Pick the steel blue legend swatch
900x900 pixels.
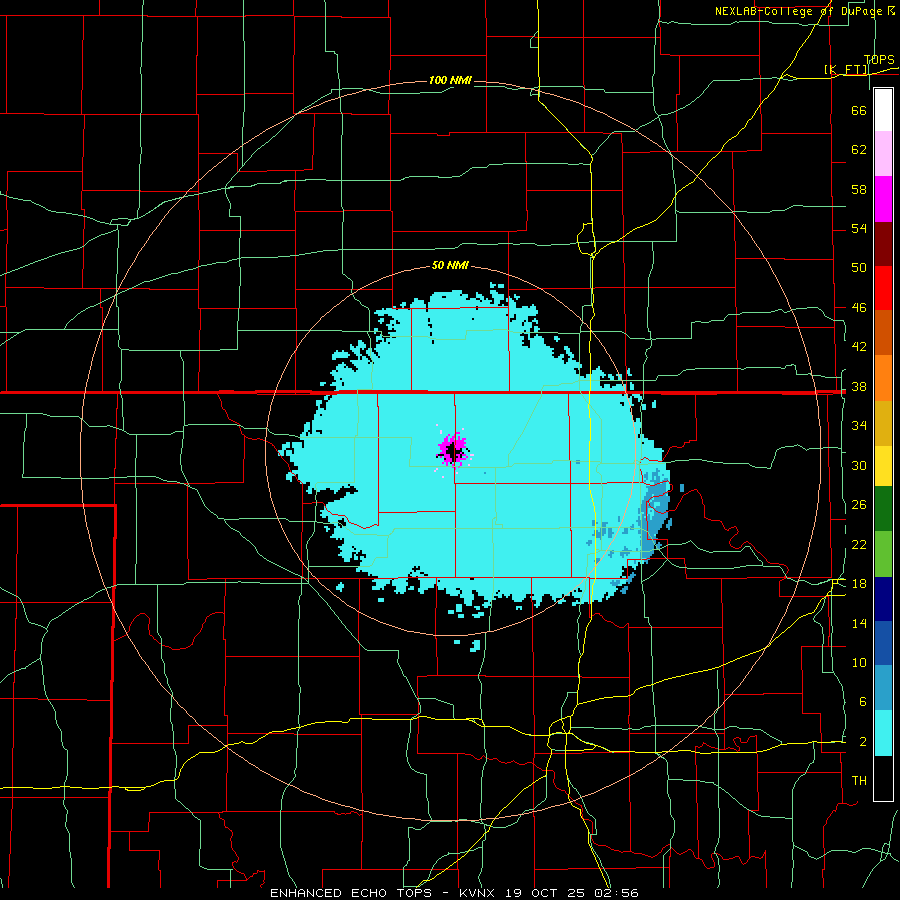883,688
